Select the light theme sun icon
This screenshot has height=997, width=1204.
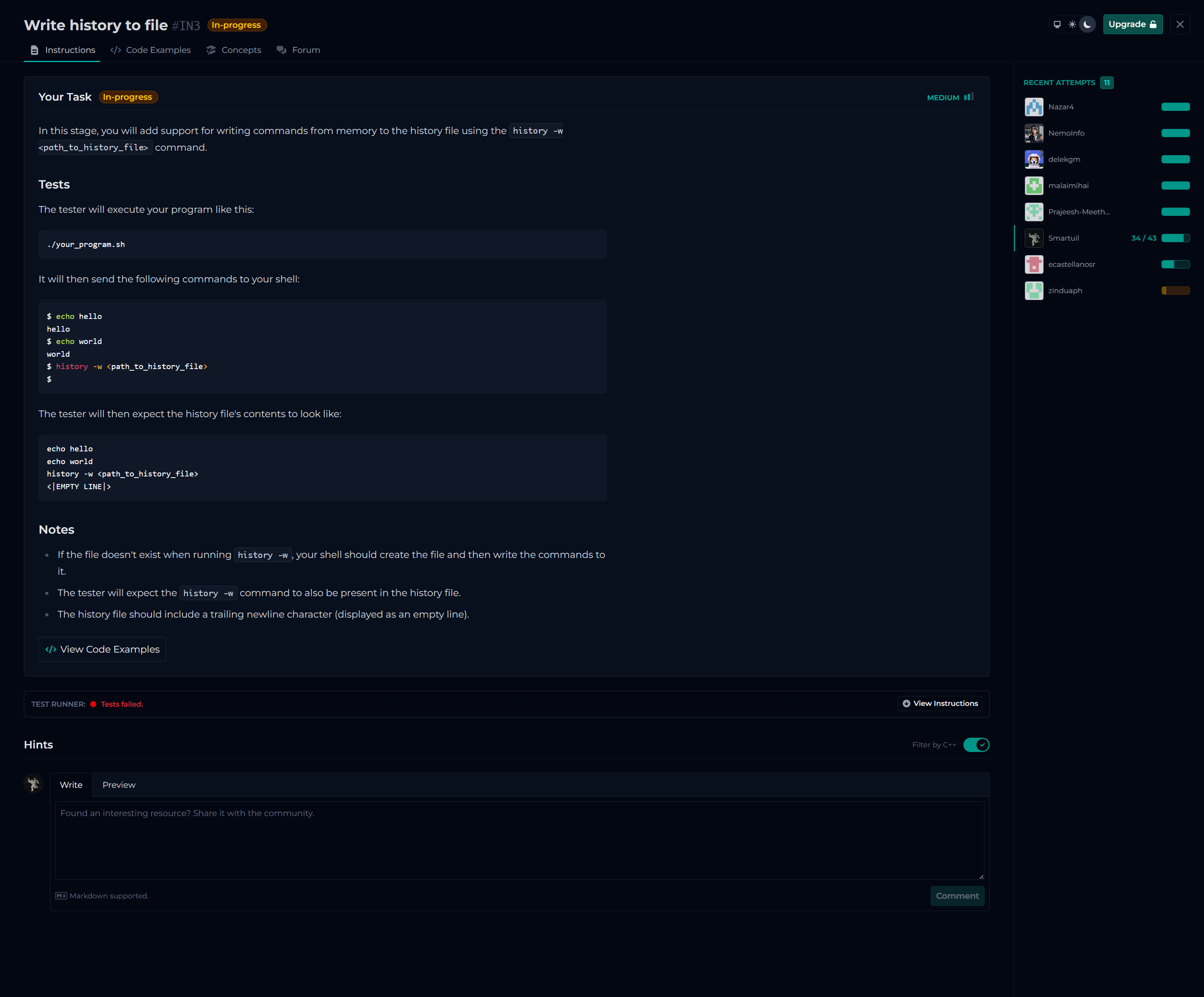[x=1072, y=25]
